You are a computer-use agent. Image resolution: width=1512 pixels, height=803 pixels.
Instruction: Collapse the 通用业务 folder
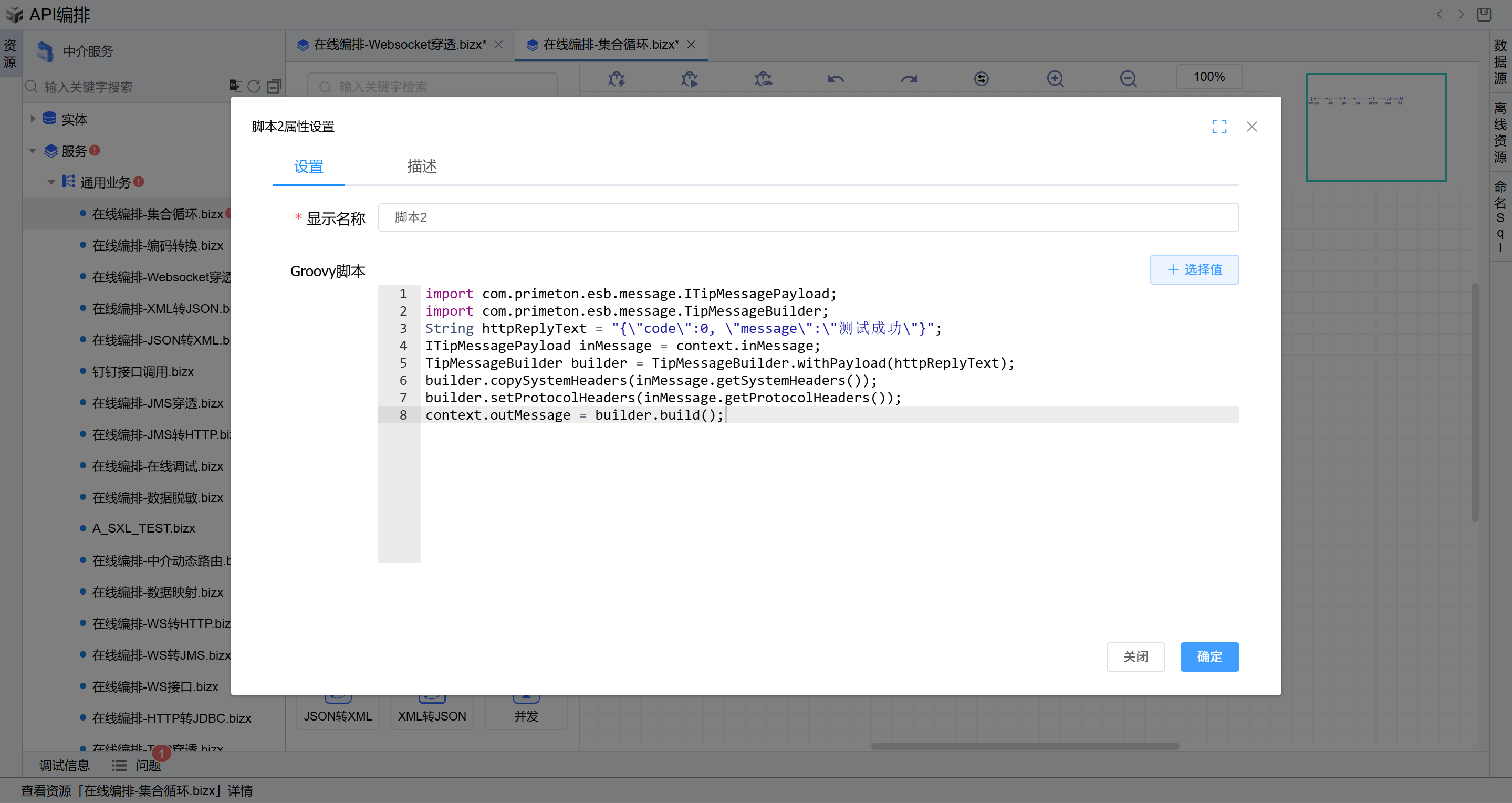pos(51,183)
